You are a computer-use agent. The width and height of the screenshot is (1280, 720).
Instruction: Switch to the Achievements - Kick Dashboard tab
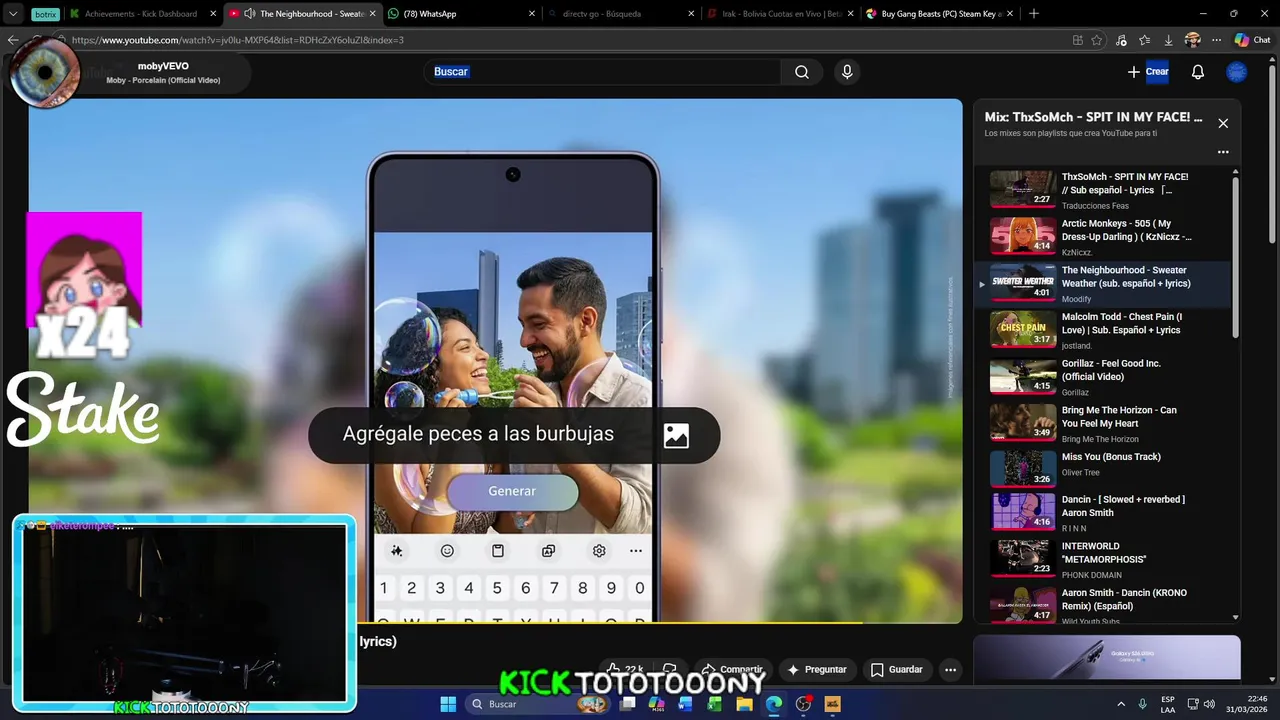141,14
